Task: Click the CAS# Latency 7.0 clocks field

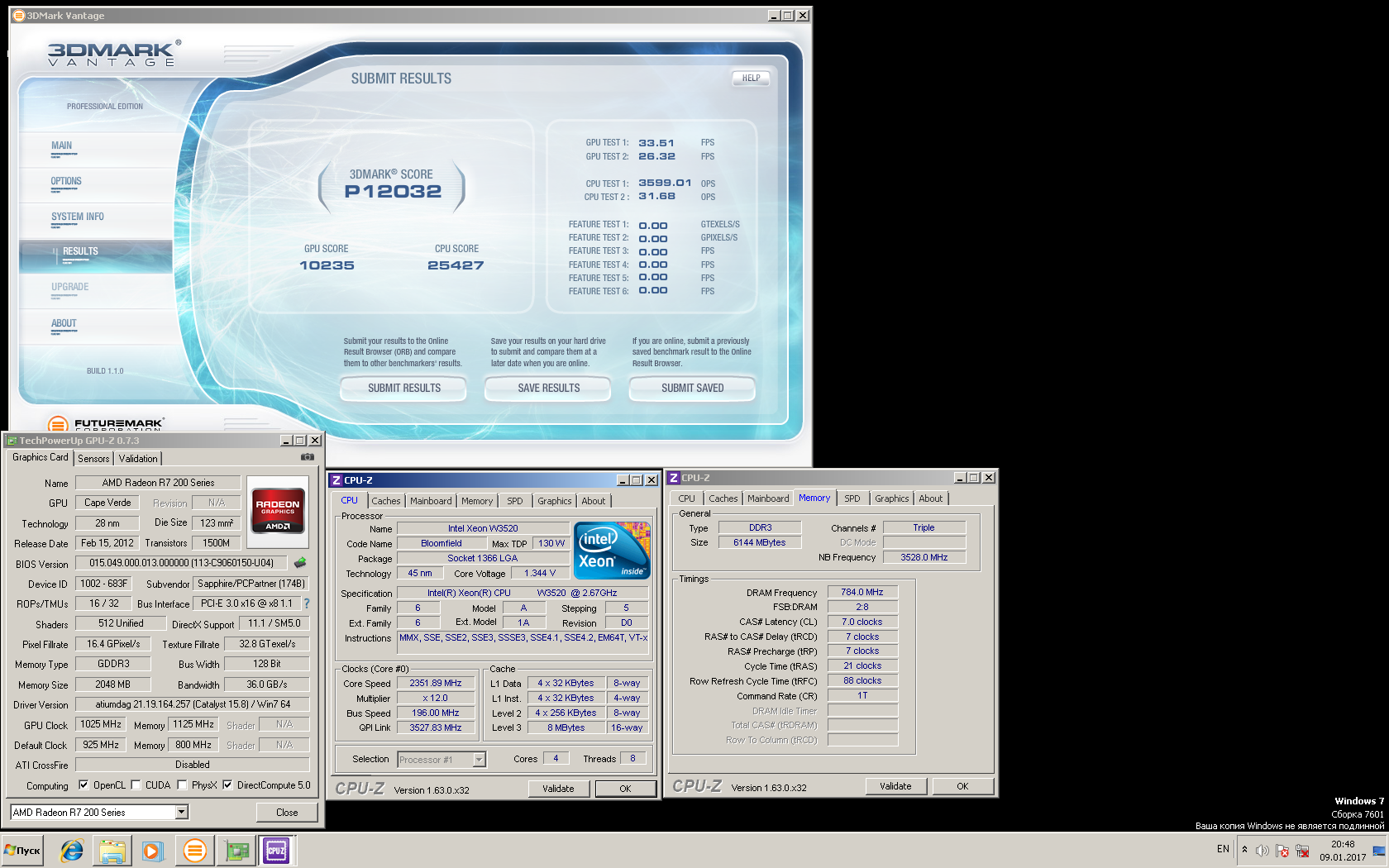Action: 862,622
